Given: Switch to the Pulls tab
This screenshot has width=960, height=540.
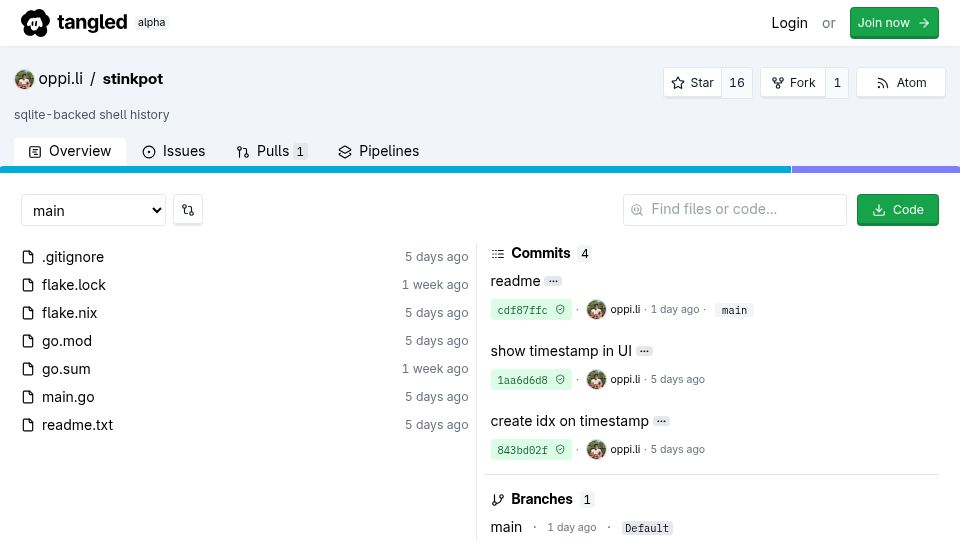Looking at the screenshot, I should (272, 151).
